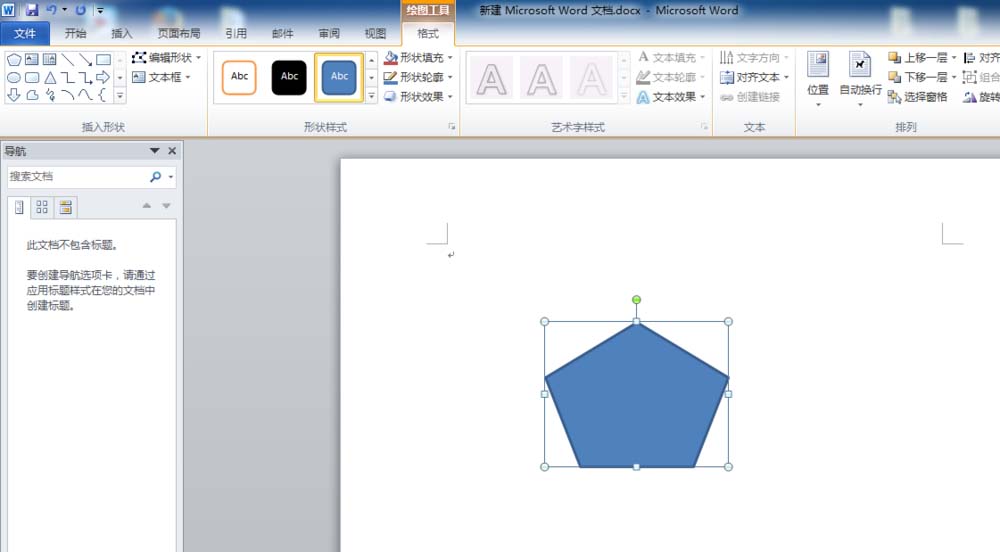The image size is (1000, 552).
Task: Switch to the 插入 (Insert) ribbon tab
Action: (x=122, y=33)
